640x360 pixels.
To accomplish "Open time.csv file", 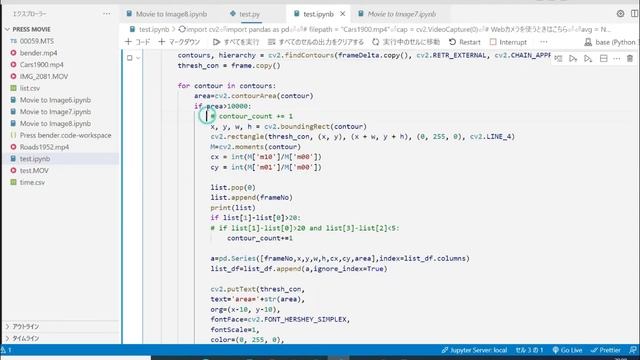I will tap(32, 182).
